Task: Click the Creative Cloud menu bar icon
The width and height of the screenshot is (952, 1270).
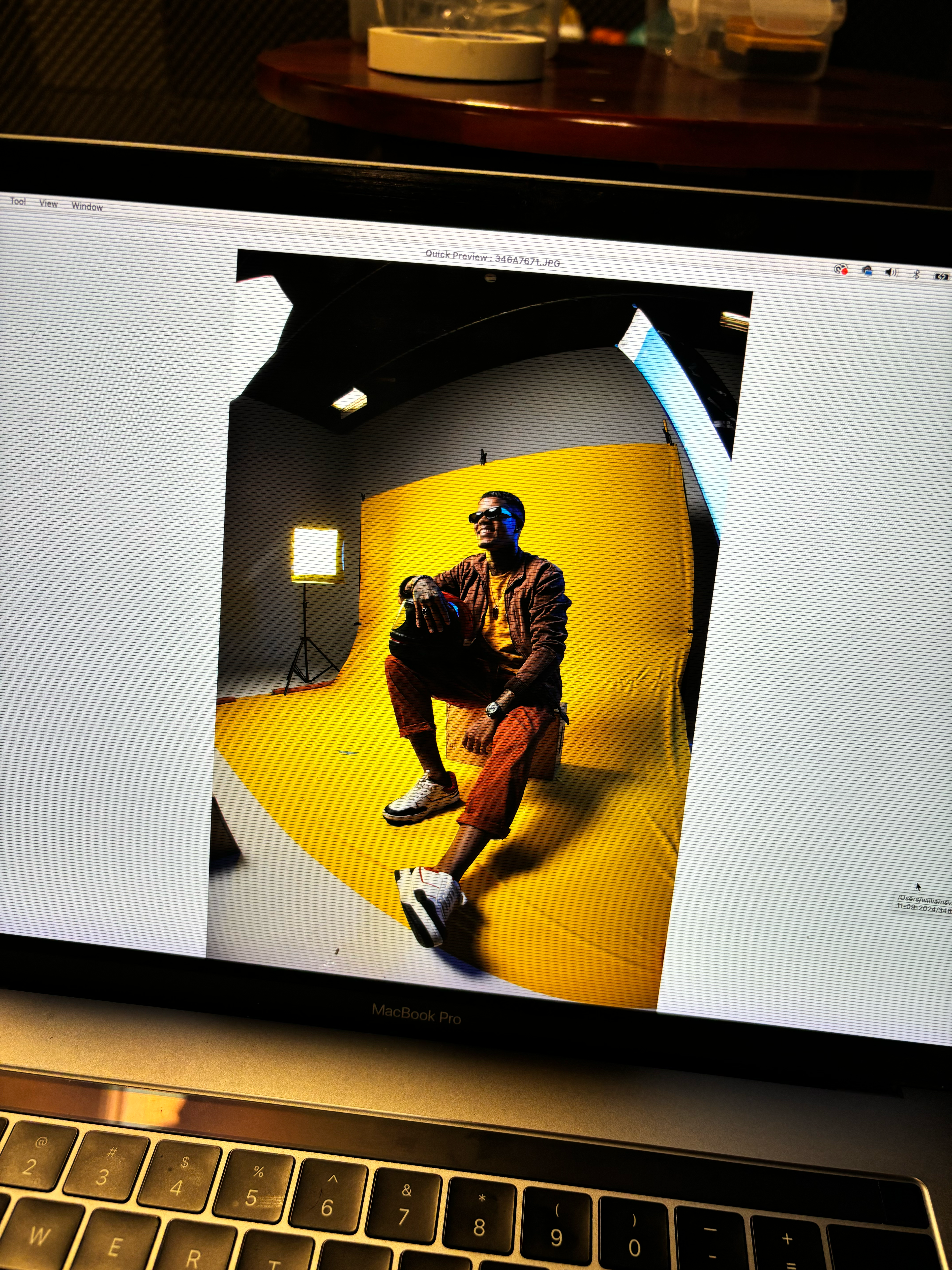Action: tap(841, 269)
